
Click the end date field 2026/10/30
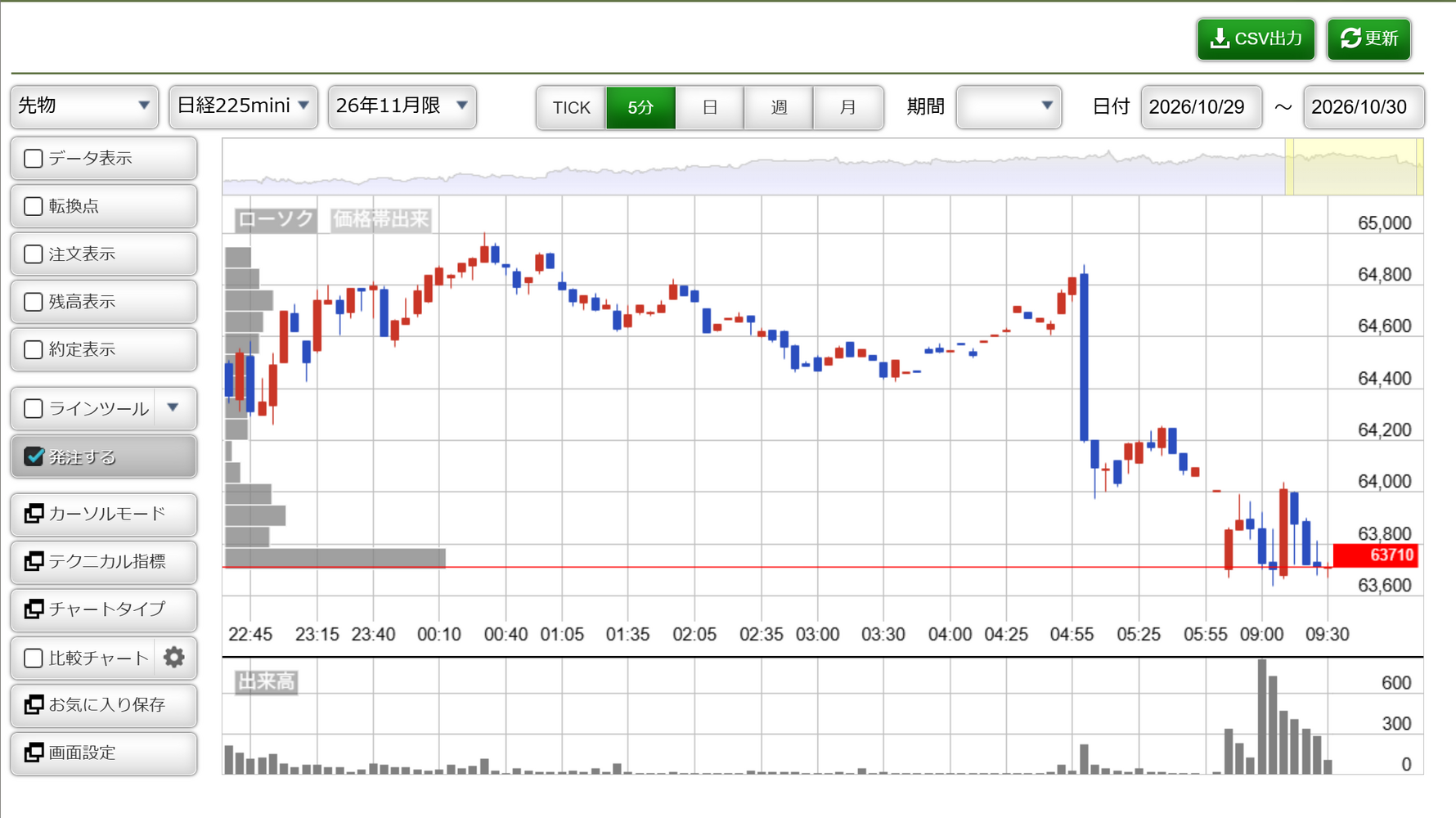tap(1364, 107)
